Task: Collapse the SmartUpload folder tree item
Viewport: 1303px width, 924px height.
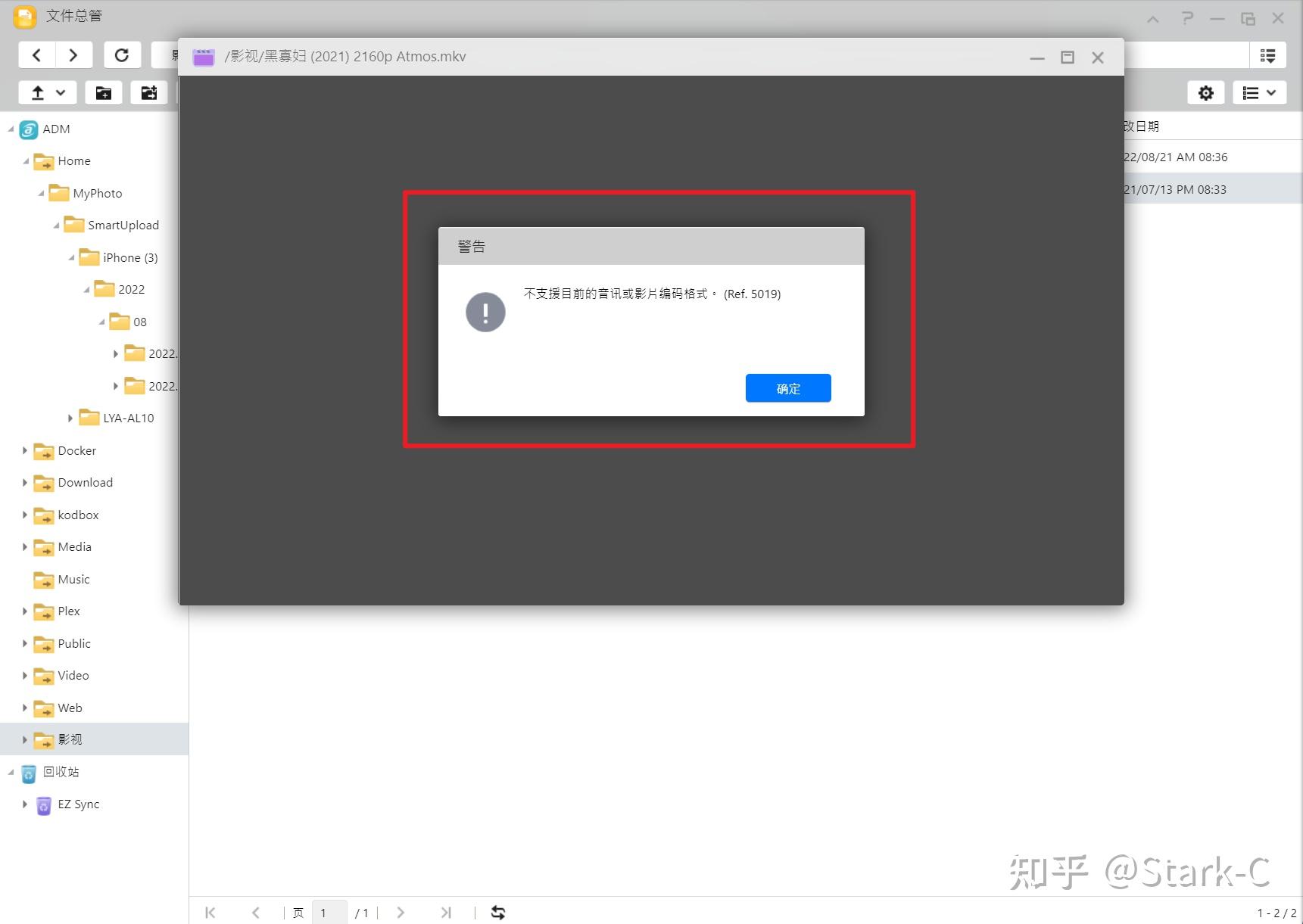Action: click(55, 225)
